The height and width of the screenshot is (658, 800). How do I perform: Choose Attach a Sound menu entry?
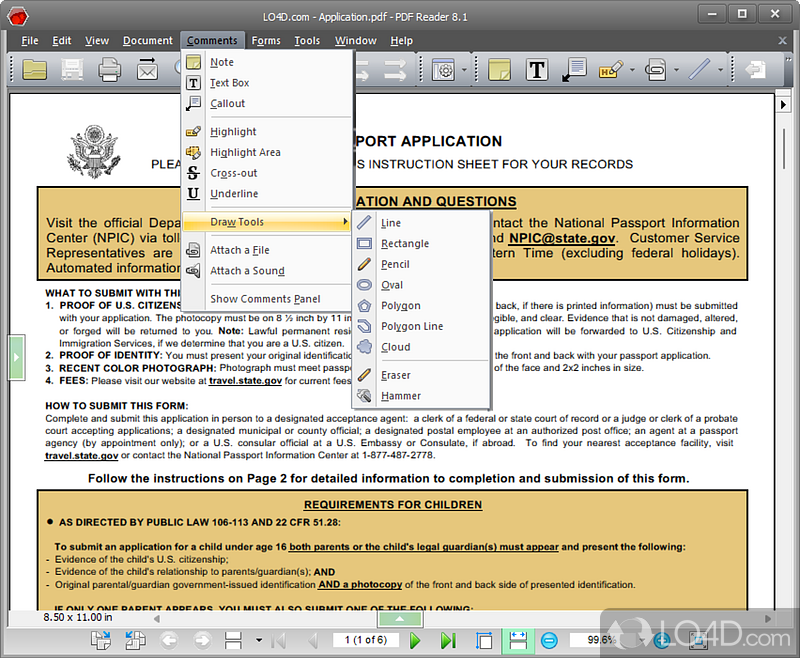click(x=267, y=271)
